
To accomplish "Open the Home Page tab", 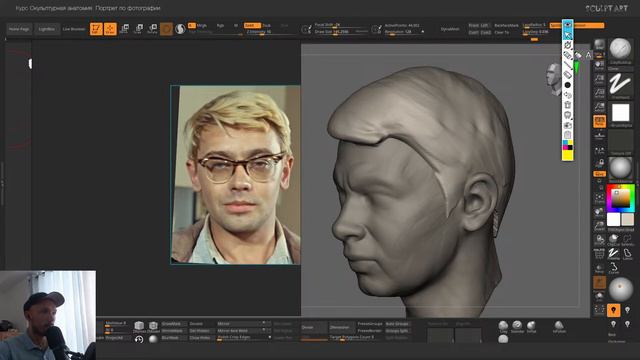I will (x=19, y=29).
